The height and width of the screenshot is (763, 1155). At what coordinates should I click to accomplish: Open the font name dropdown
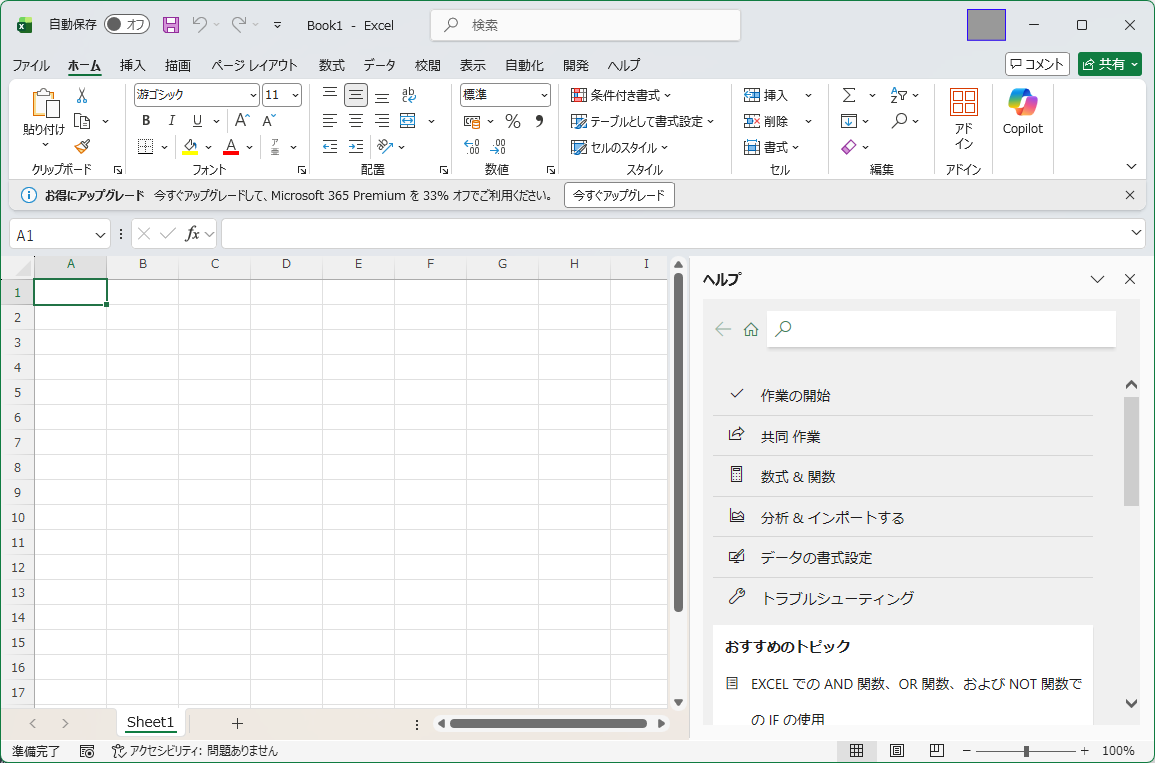253,95
